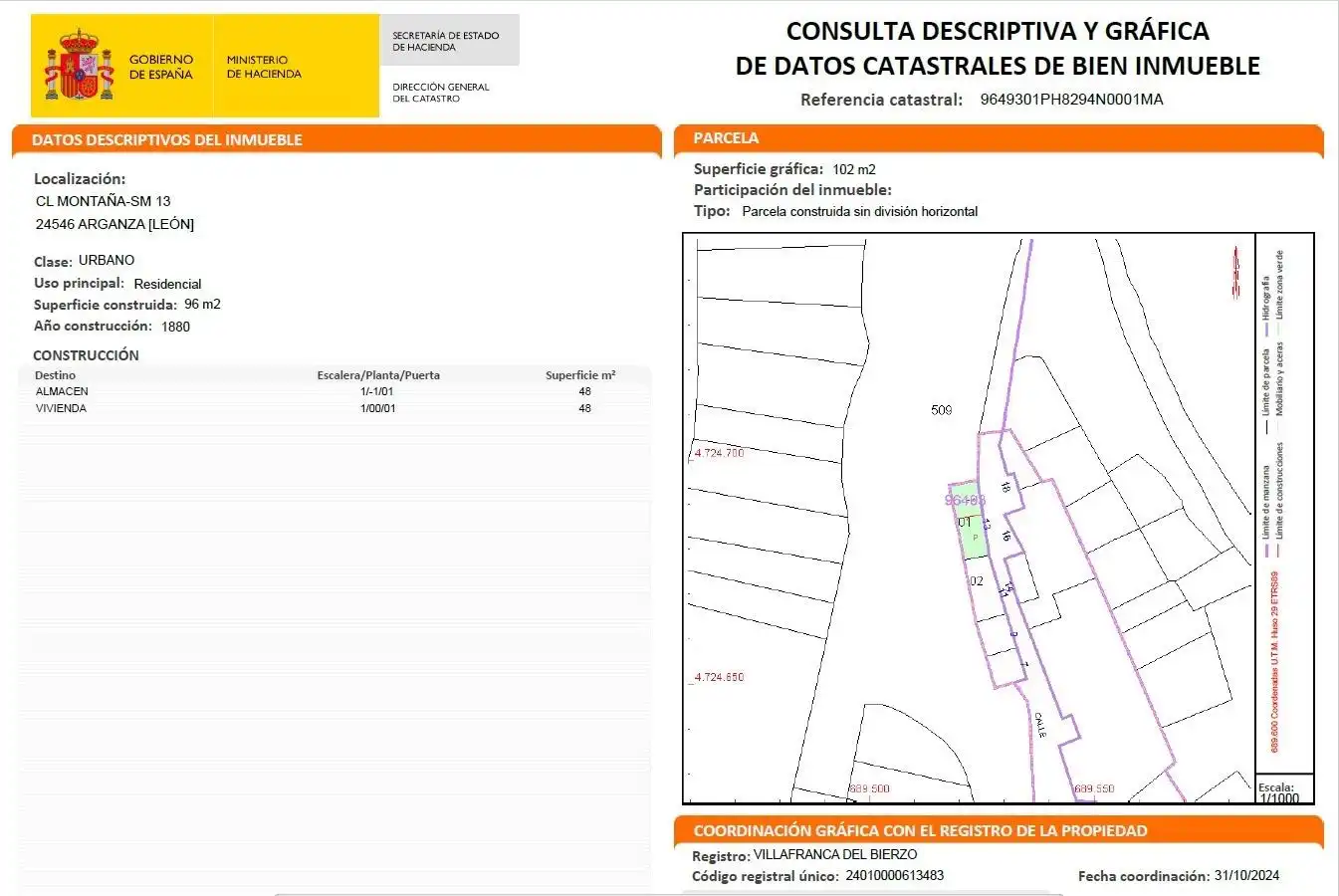1339x896 pixels.
Task: Click 'MINISTERIO DE HACIENDA' in the header
Action: pos(264,67)
